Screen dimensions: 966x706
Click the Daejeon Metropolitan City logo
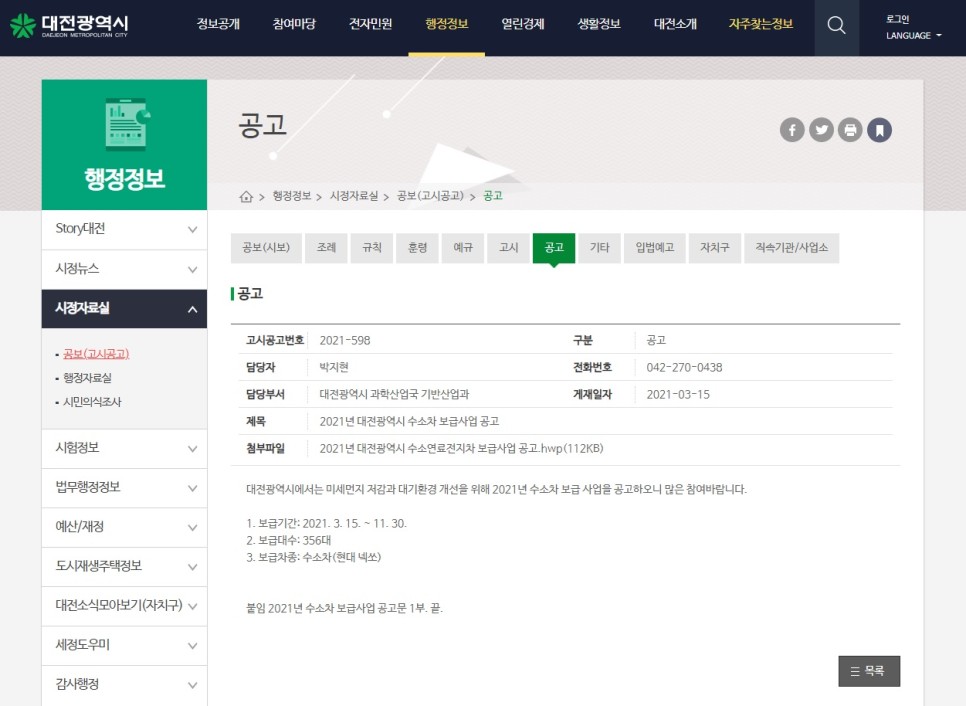point(69,25)
